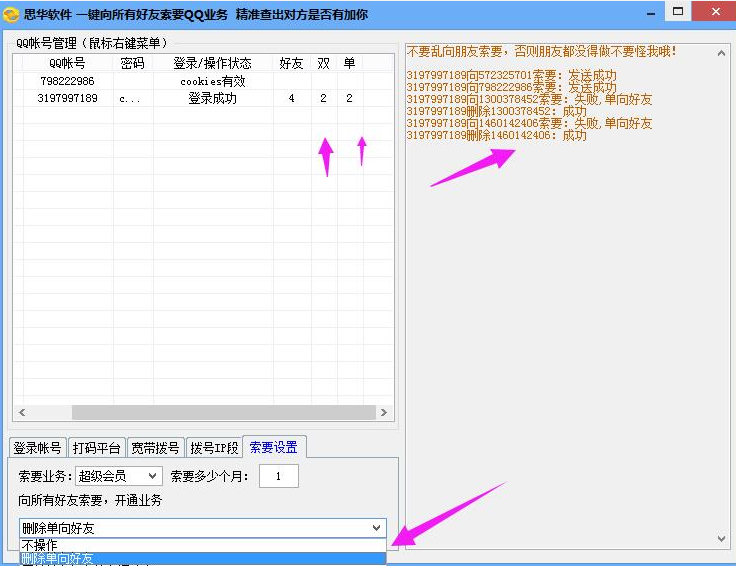Screen dimensions: 736x566
Task: Click log line 向1300378452索要:失败,单向好友
Action: pos(529,99)
